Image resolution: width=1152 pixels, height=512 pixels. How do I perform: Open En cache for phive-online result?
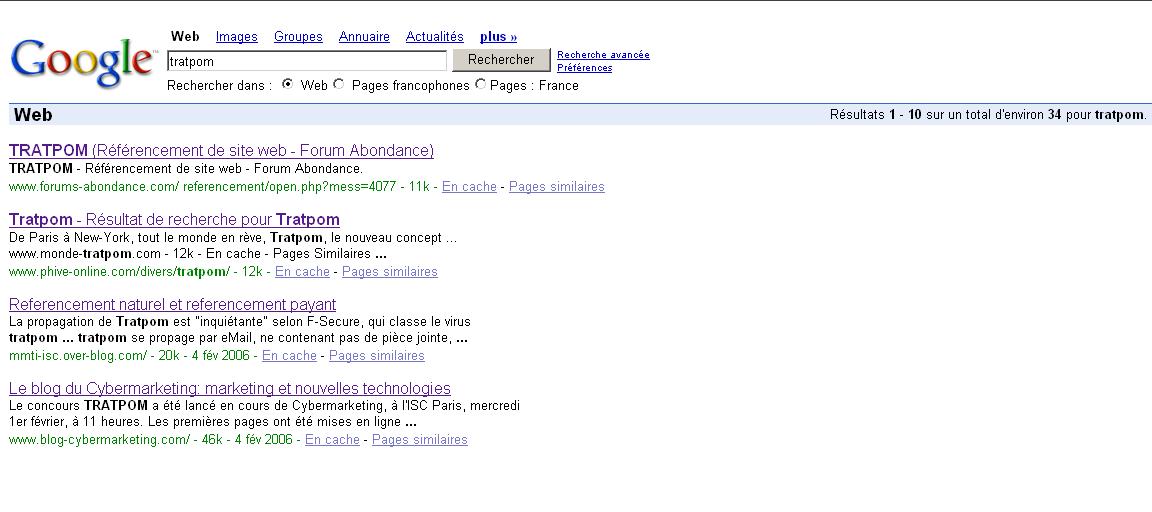tap(303, 272)
